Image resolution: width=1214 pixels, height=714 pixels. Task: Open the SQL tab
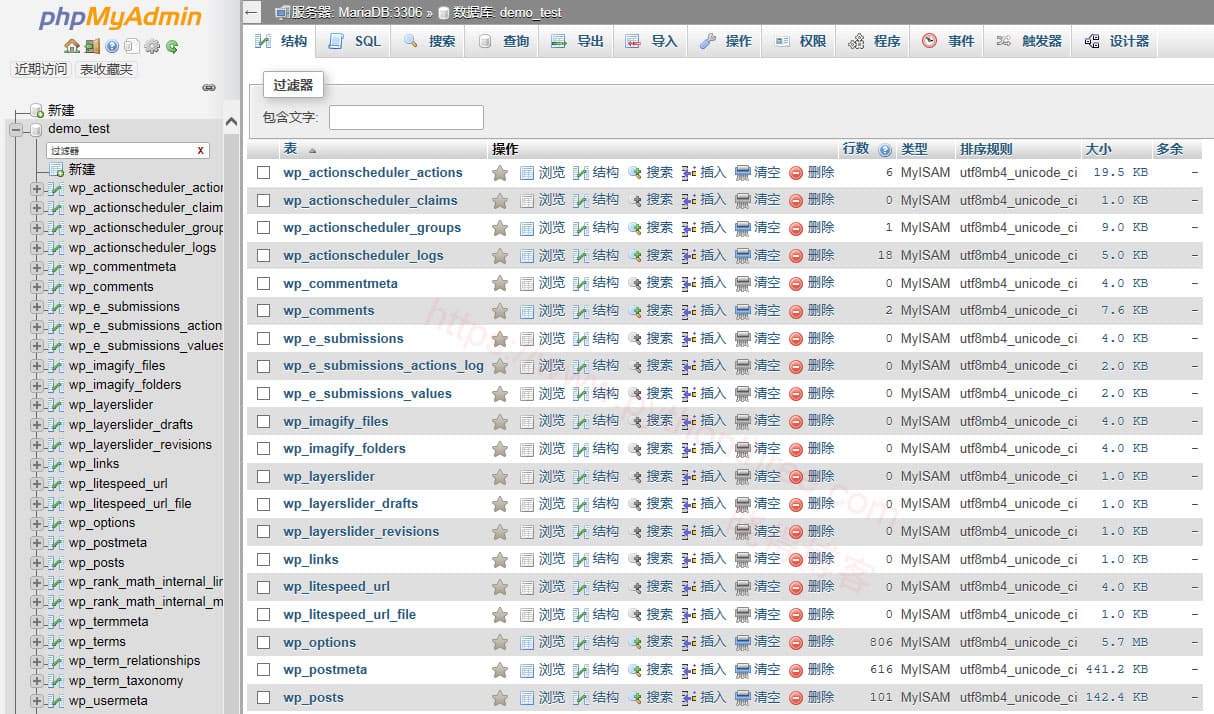point(355,41)
